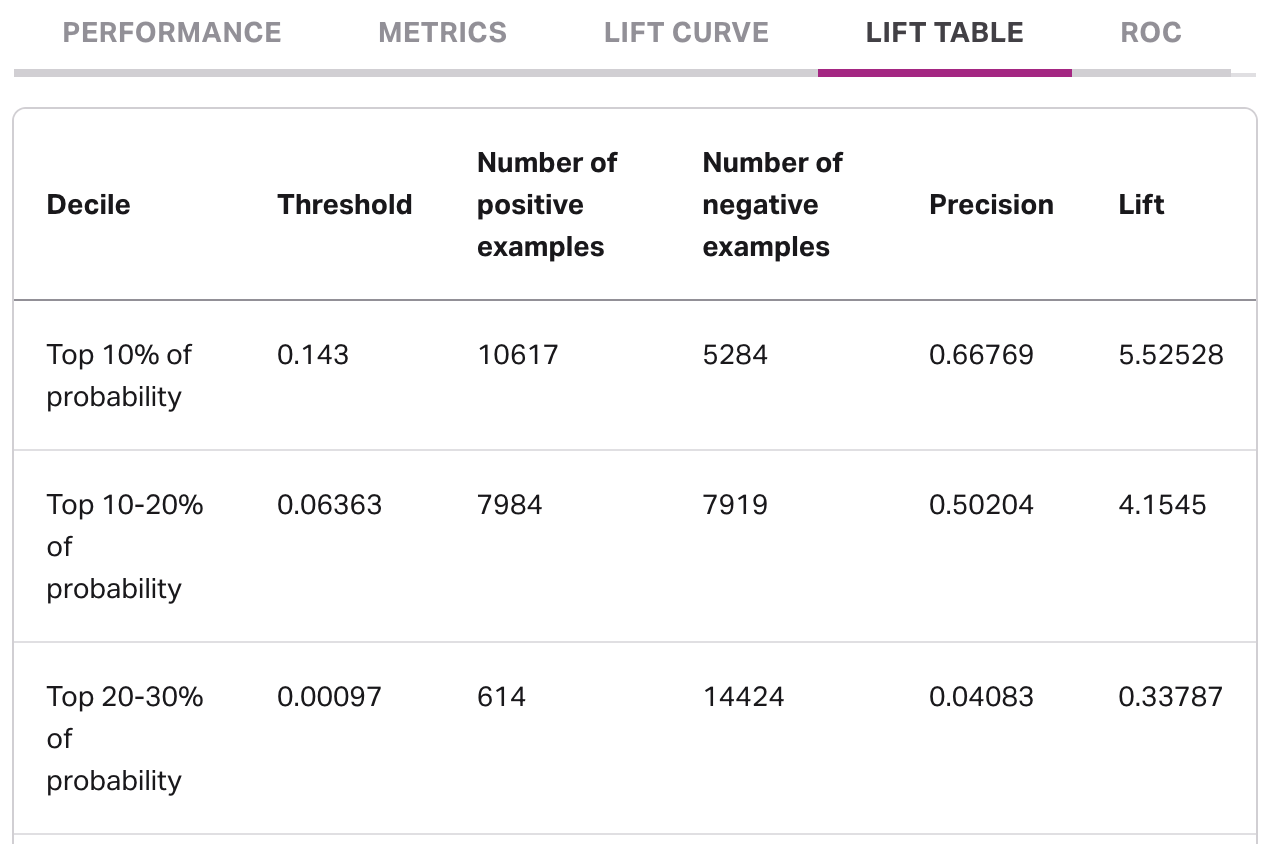Switch to the ROC tab

click(1151, 33)
